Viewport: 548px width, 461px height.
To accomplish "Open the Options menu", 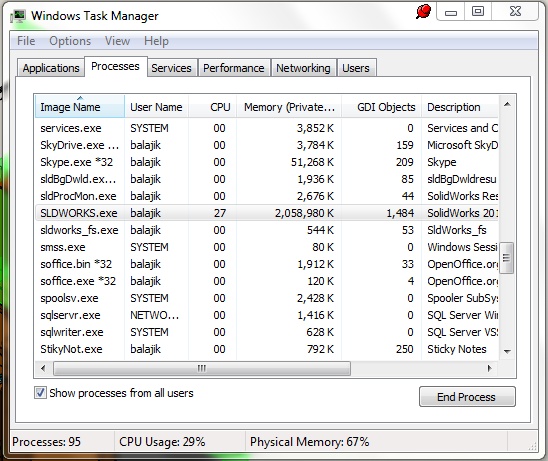I will [70, 41].
